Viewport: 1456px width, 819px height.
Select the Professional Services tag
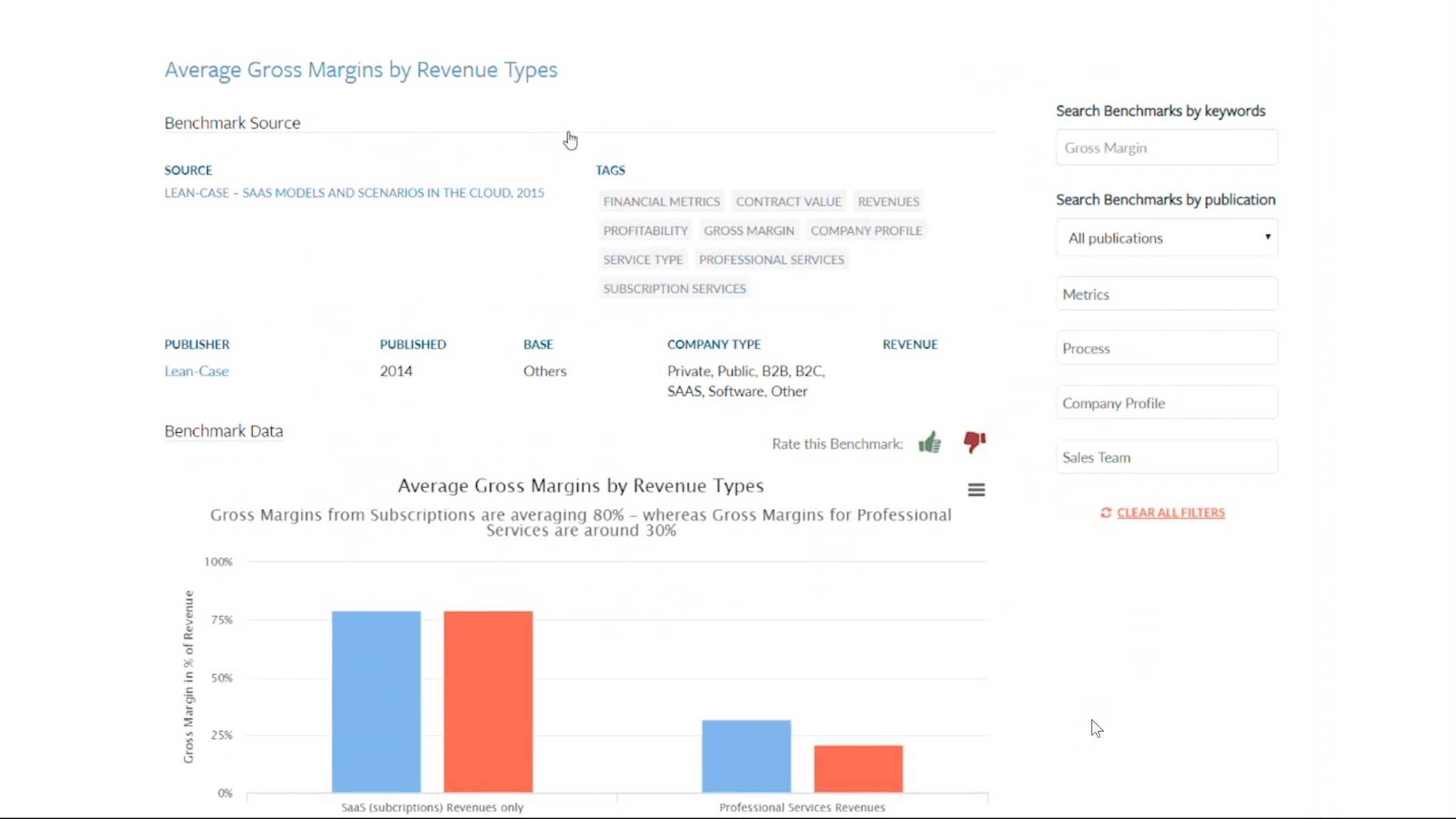(x=771, y=259)
